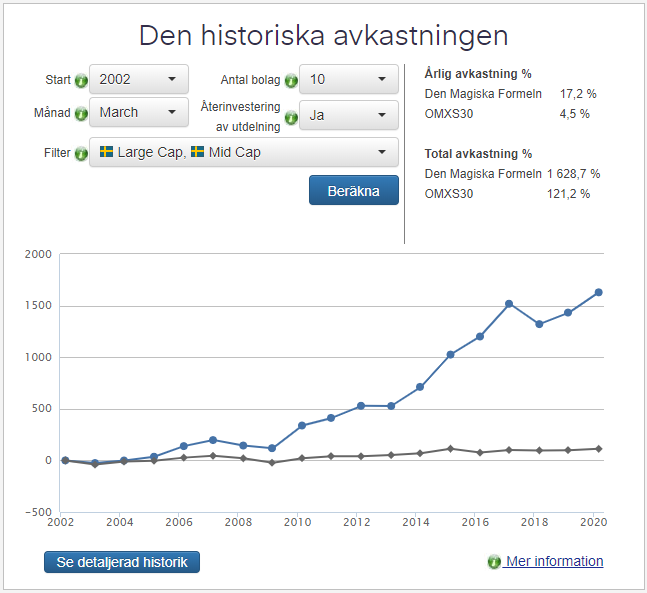Screen dimensions: 647x593
Task: Open the Månad dropdown showing March
Action: pyautogui.click(x=139, y=112)
